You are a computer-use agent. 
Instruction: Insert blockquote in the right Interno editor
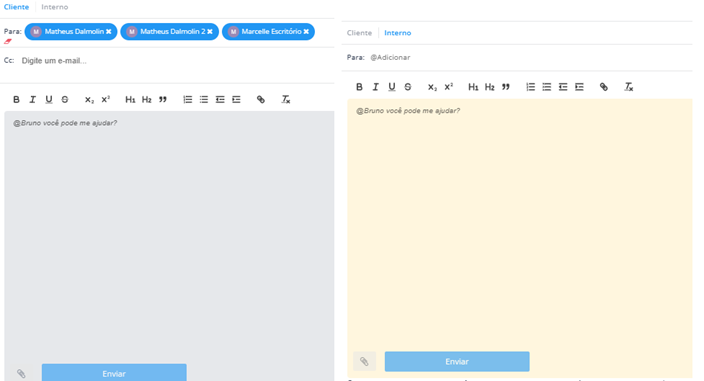(506, 87)
